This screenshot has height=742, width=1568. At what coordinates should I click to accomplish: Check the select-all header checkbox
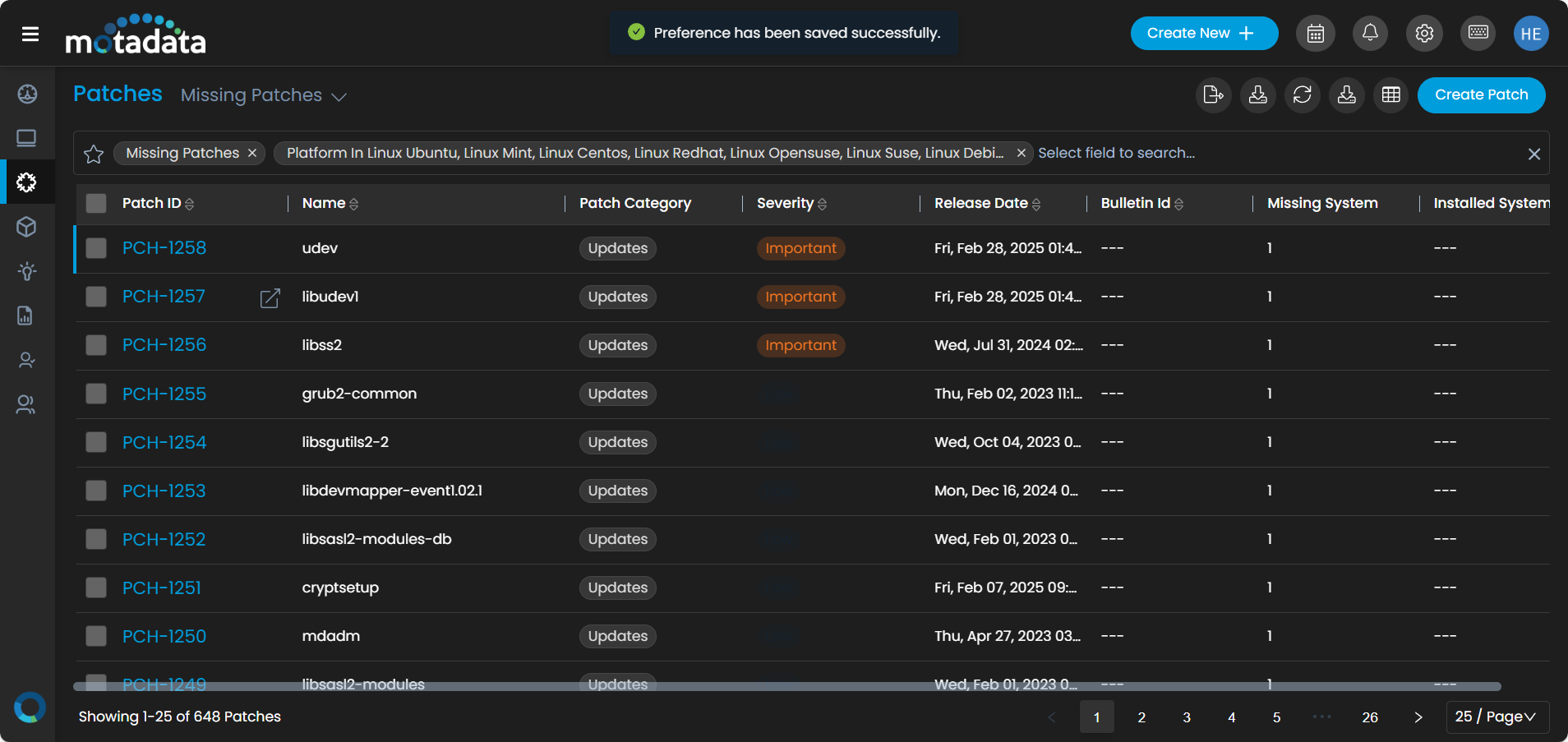point(96,204)
